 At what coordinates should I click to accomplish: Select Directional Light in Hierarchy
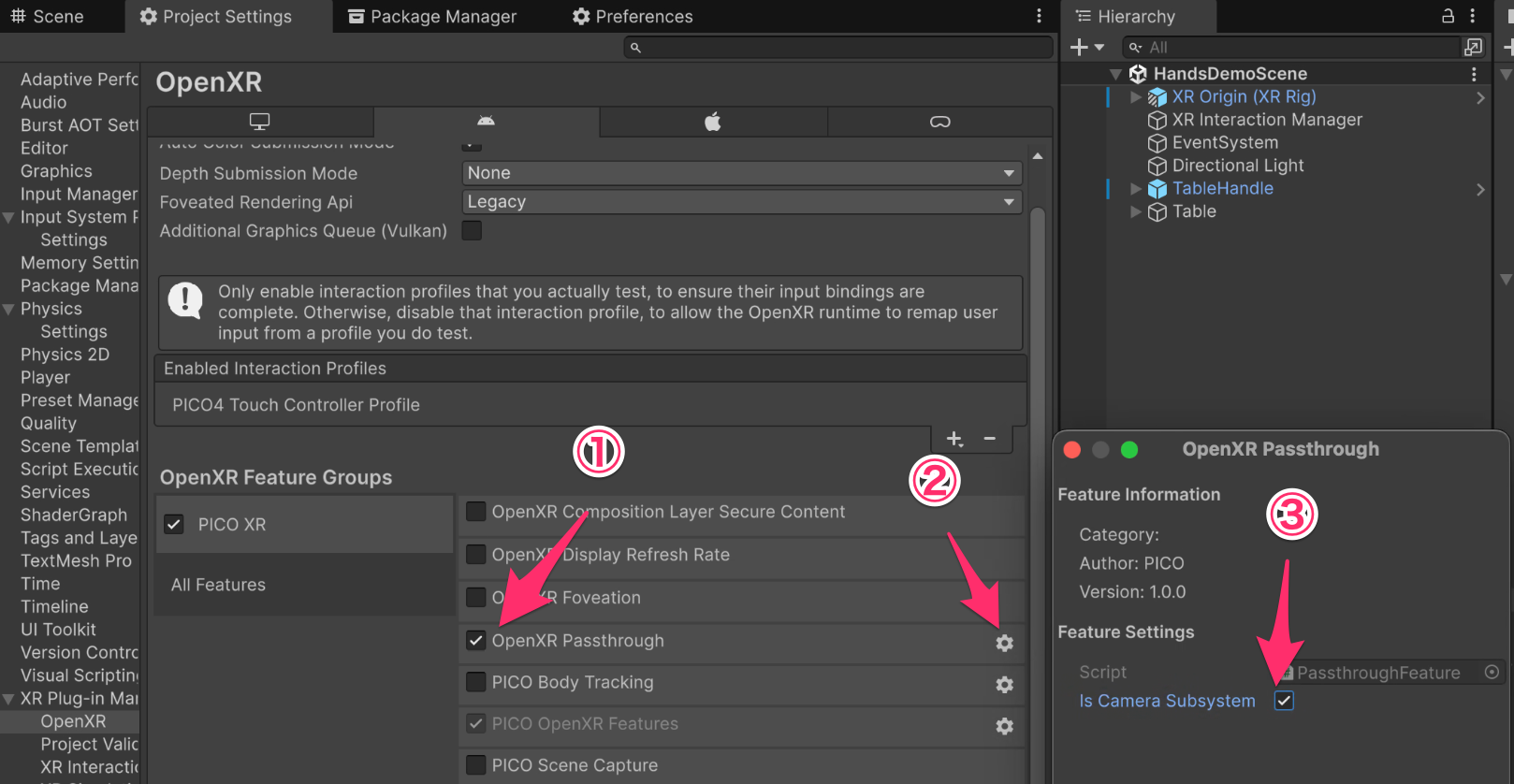1238,166
